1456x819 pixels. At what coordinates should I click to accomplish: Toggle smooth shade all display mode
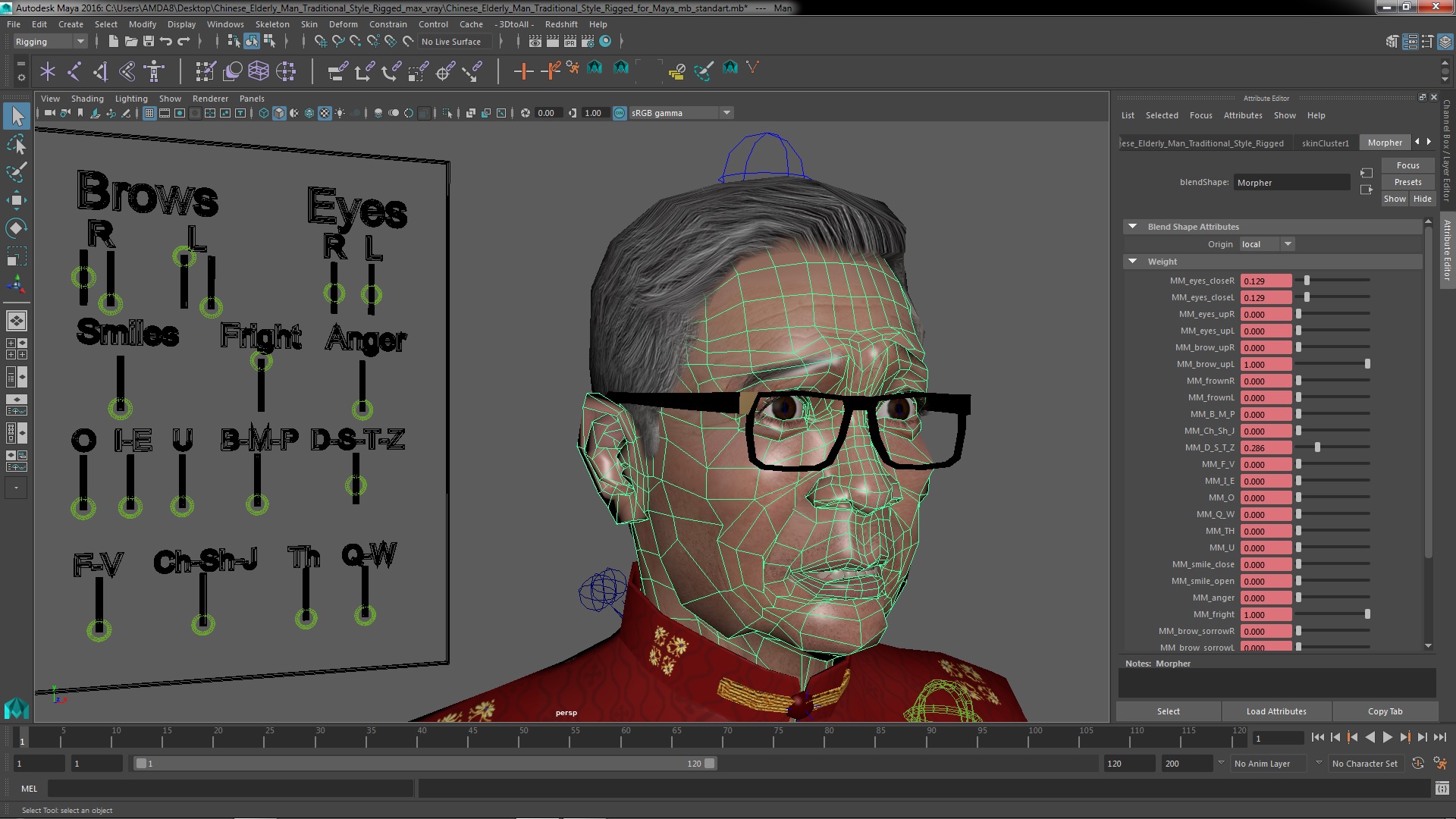(279, 113)
